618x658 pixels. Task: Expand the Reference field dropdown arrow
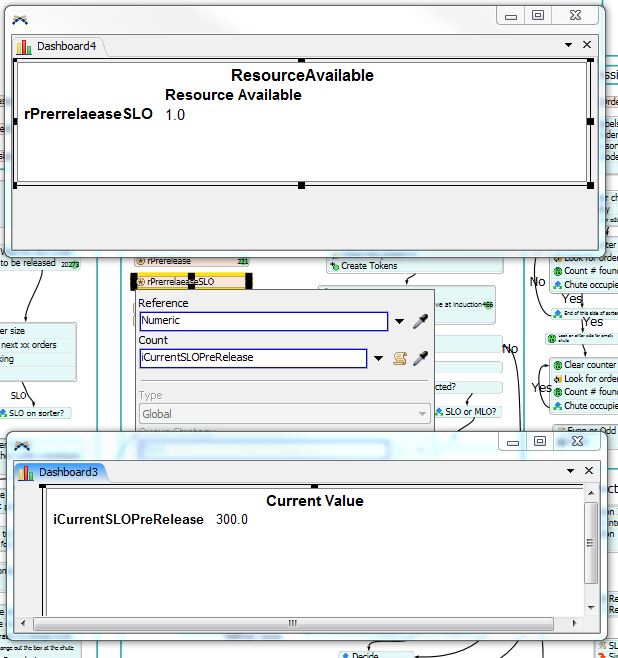pyautogui.click(x=399, y=322)
